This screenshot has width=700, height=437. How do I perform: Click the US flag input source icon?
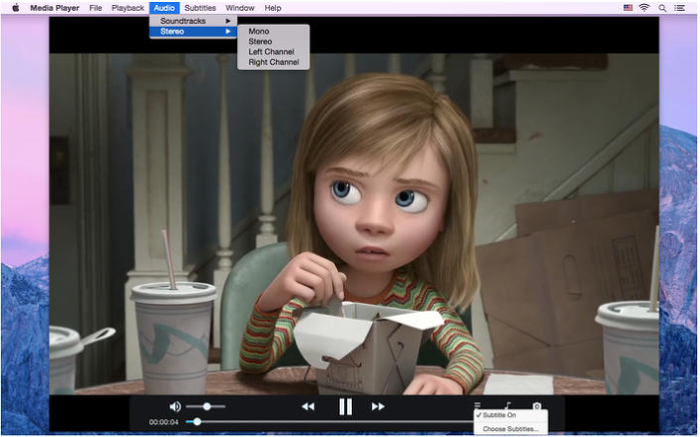[628, 8]
